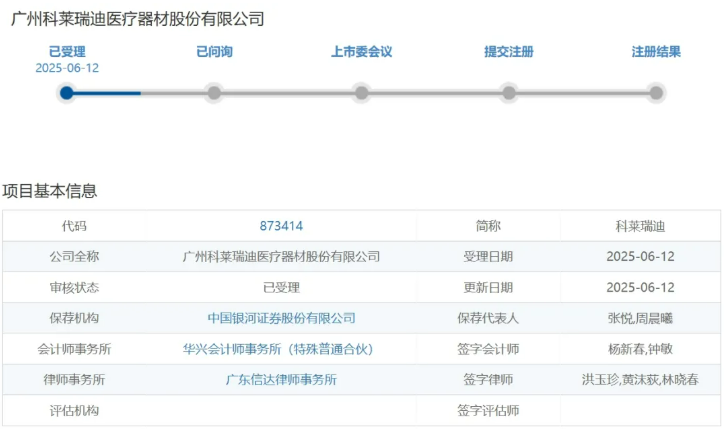This screenshot has height=435, width=724.
Task: Click the 签字会计师 label cell
Action: click(x=488, y=349)
